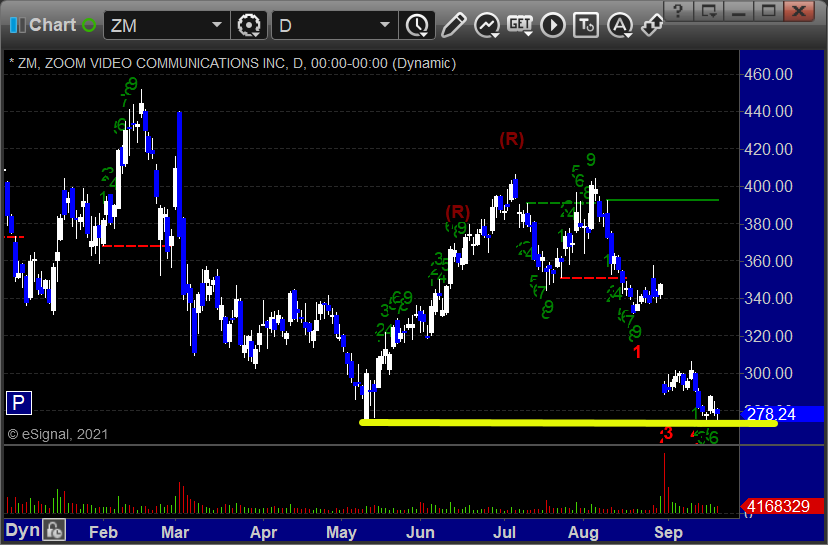Click the Sep date axis label

coord(668,532)
